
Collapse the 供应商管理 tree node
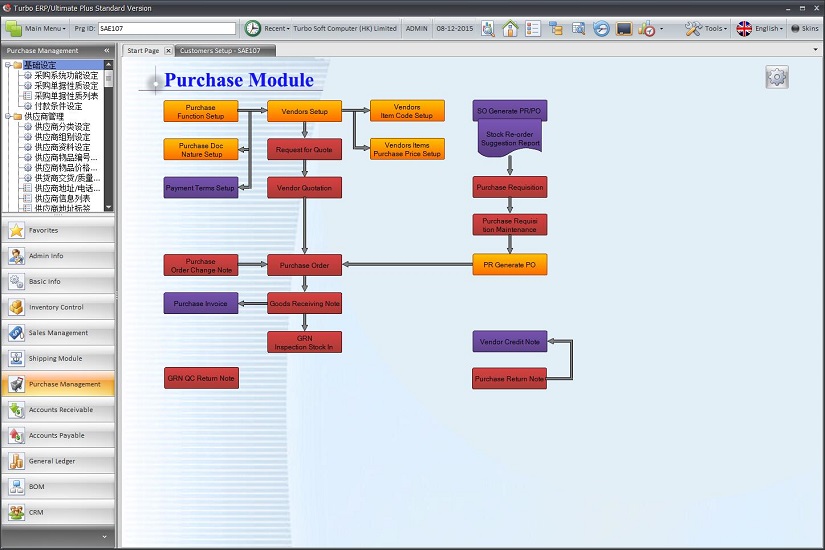8,116
